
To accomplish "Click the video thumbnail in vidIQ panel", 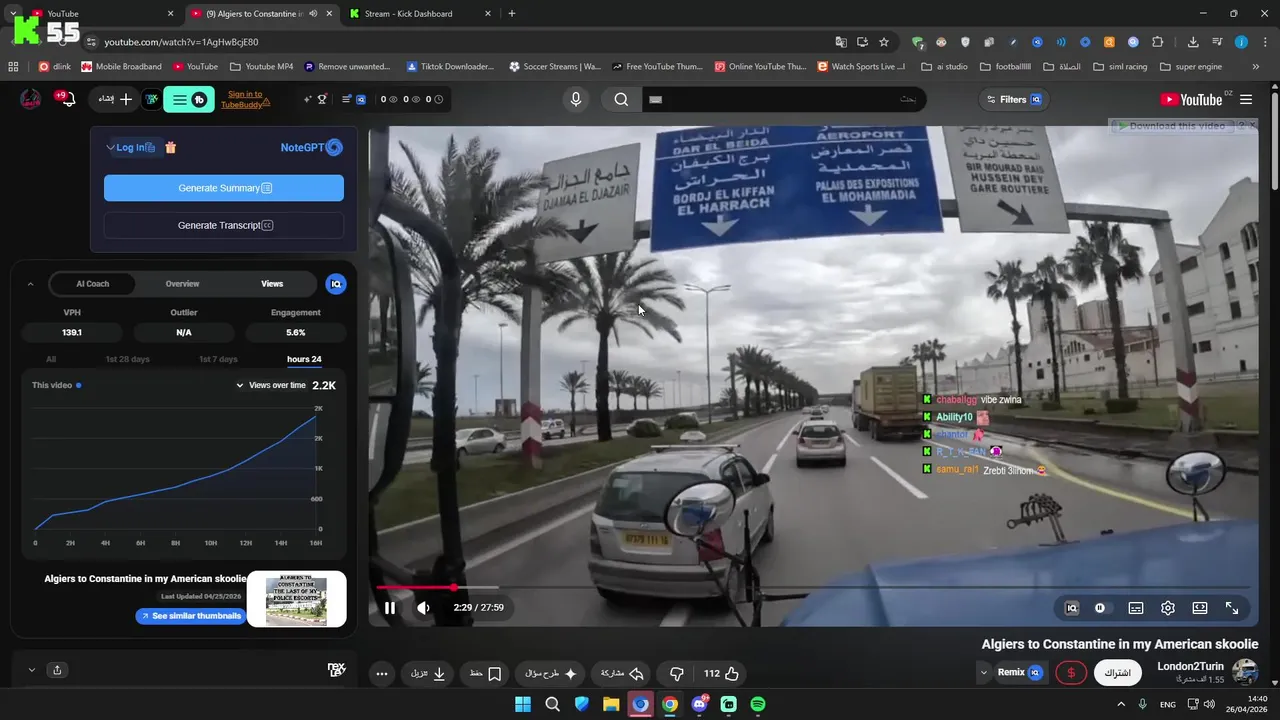I will coord(296,599).
